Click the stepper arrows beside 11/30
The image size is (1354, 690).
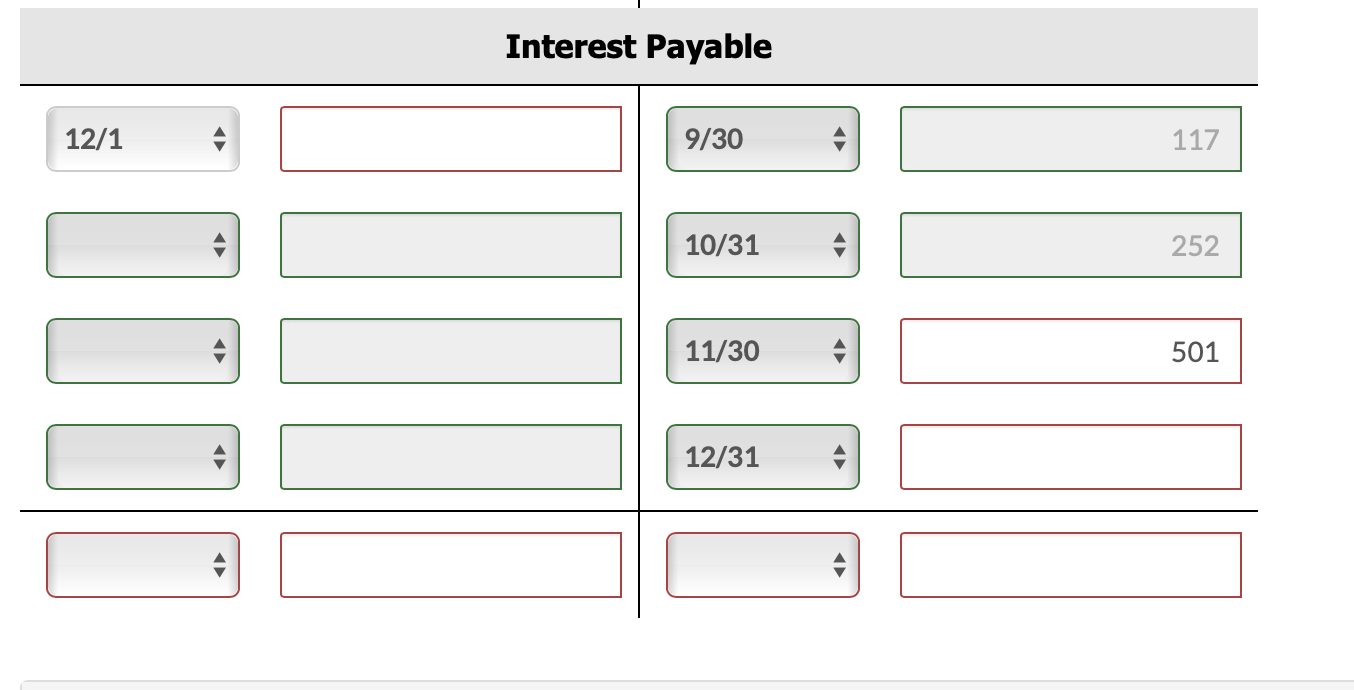[841, 350]
